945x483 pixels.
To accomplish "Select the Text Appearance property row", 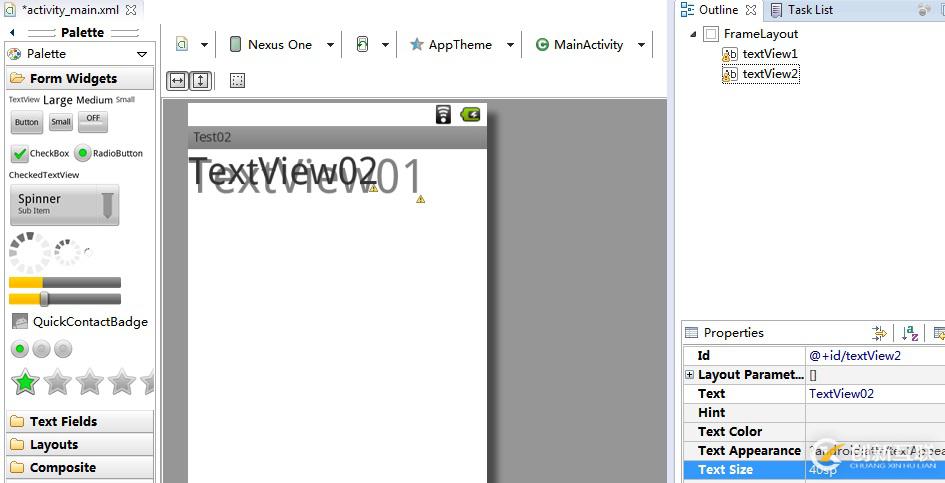I will click(814, 451).
